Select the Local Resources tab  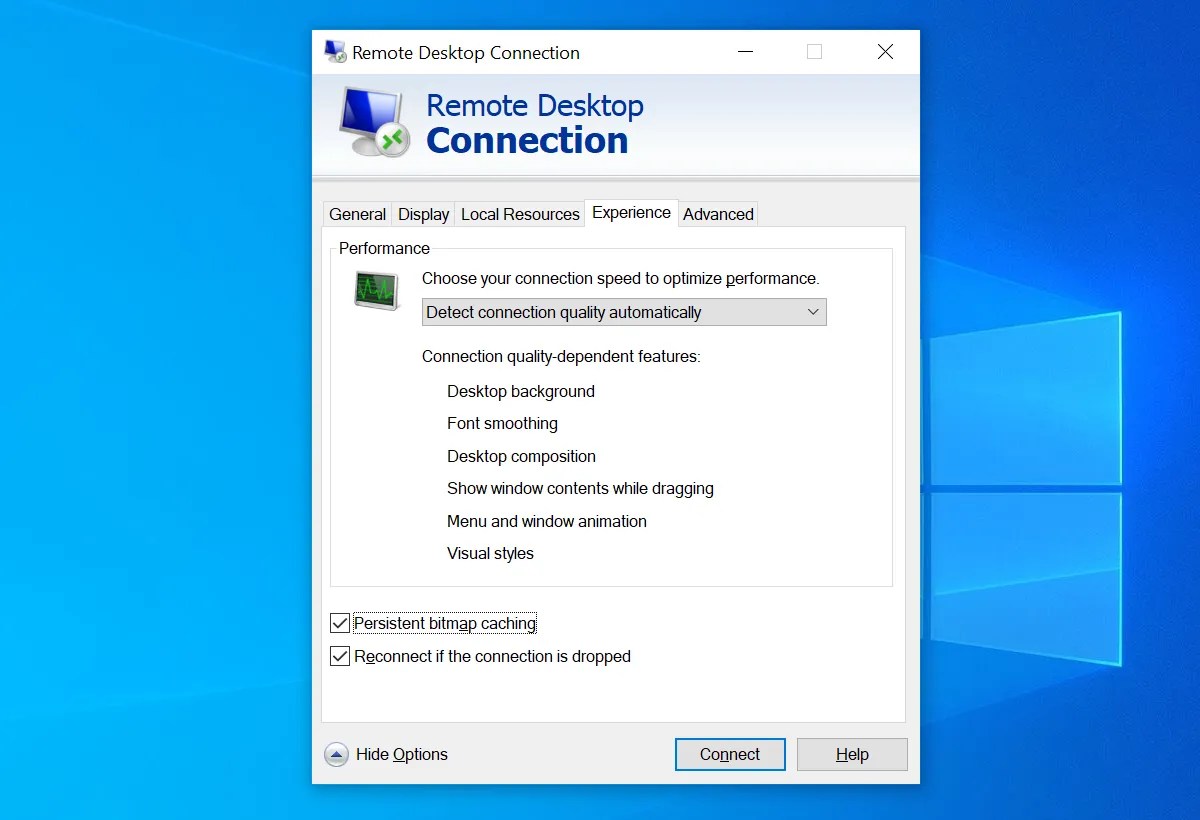tap(519, 213)
